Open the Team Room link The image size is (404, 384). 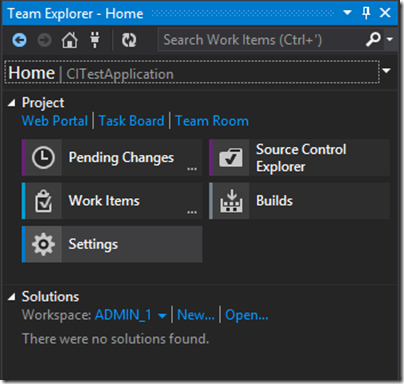click(x=212, y=121)
